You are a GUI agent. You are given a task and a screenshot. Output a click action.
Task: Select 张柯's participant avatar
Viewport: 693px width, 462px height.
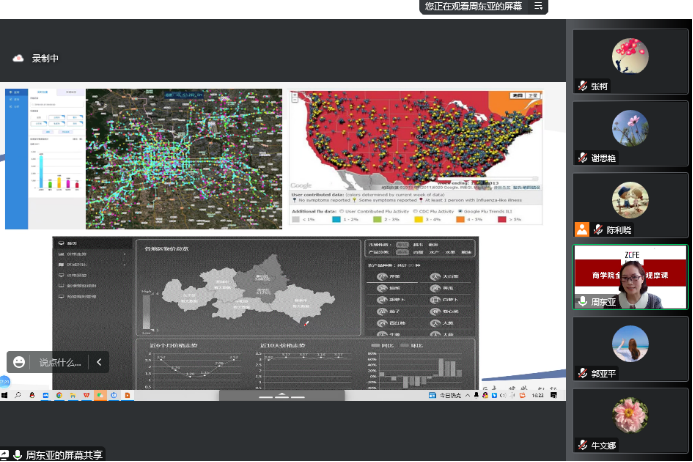point(630,52)
